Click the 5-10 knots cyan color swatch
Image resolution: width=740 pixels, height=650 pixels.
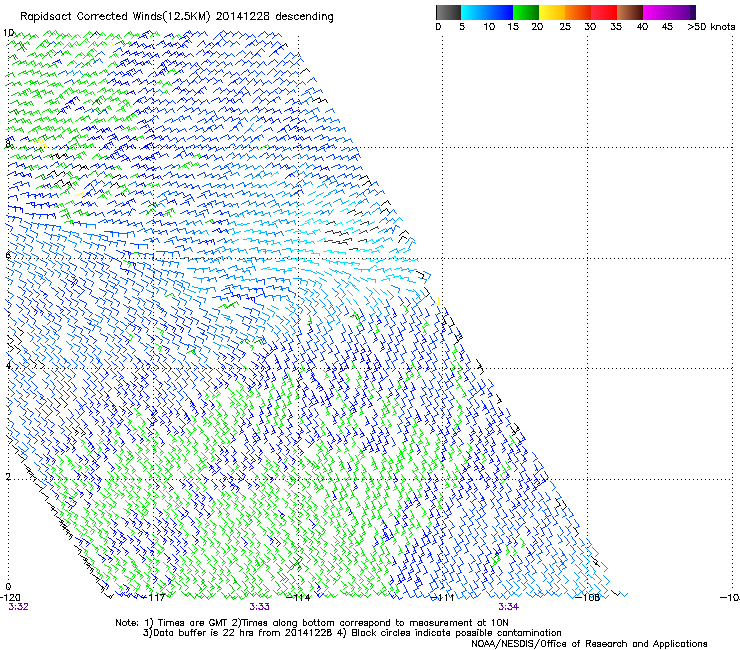point(473,12)
